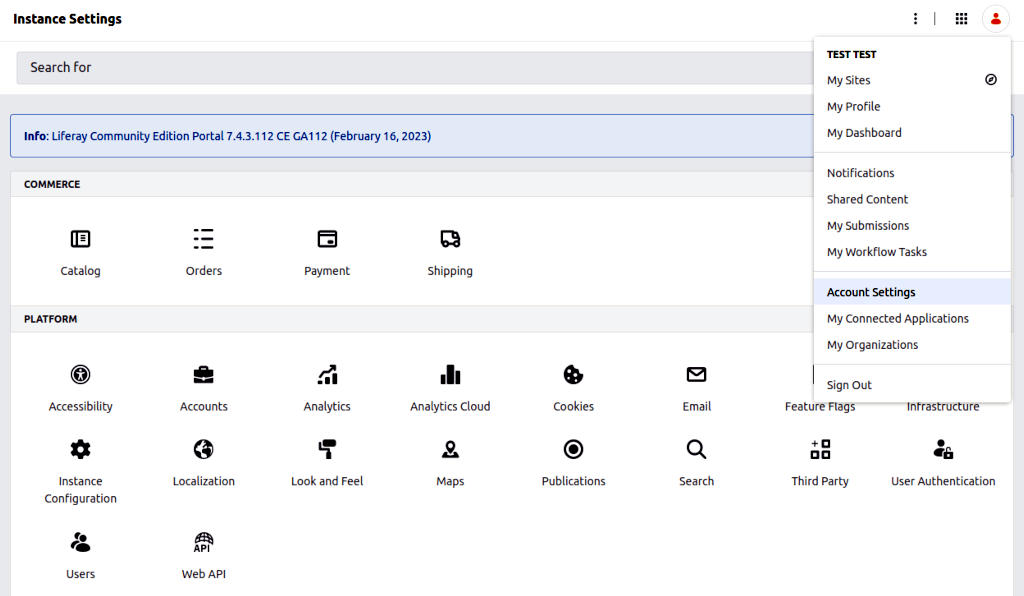This screenshot has height=596, width=1024.
Task: Open the Accessibility settings icon
Action: point(80,375)
